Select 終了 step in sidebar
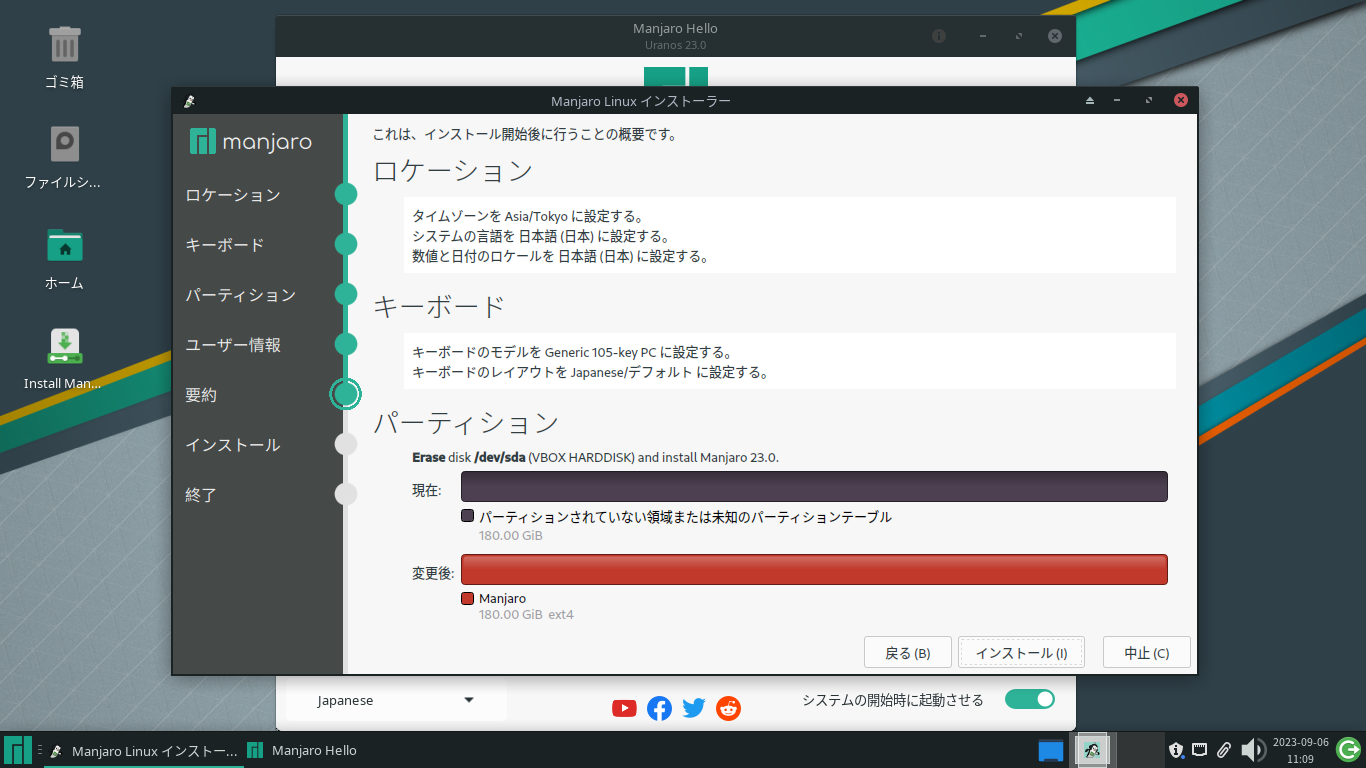This screenshot has height=768, width=1366. 201,495
